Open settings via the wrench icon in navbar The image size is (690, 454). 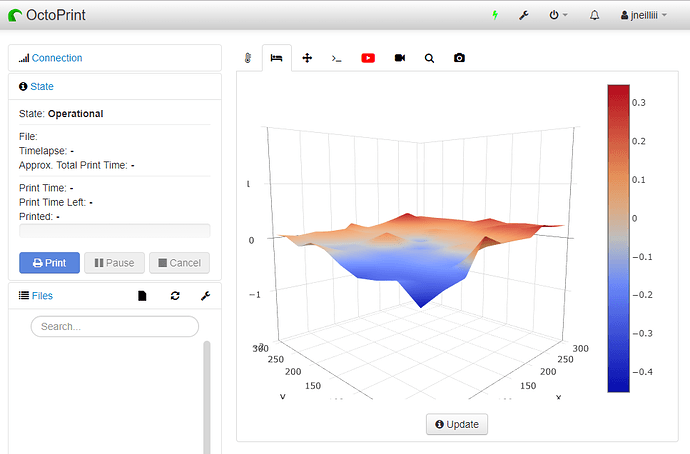[523, 16]
